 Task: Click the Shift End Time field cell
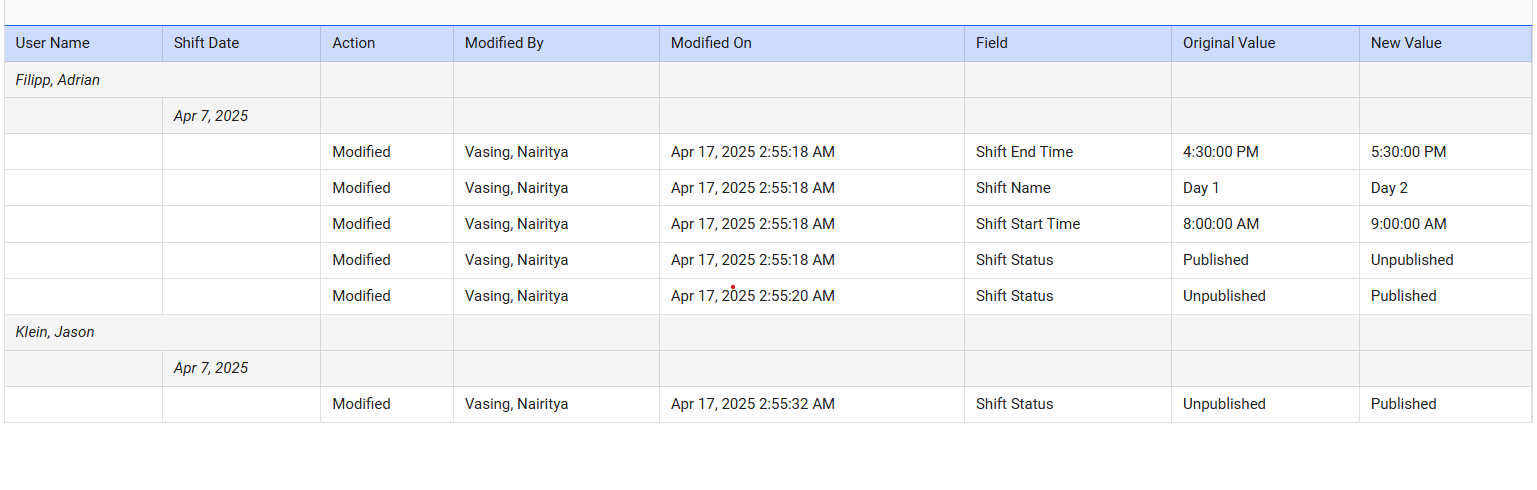(x=1024, y=152)
